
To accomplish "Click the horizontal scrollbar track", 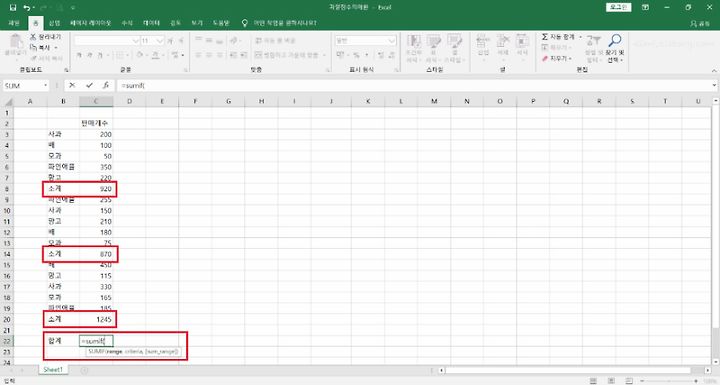I will (x=574, y=370).
